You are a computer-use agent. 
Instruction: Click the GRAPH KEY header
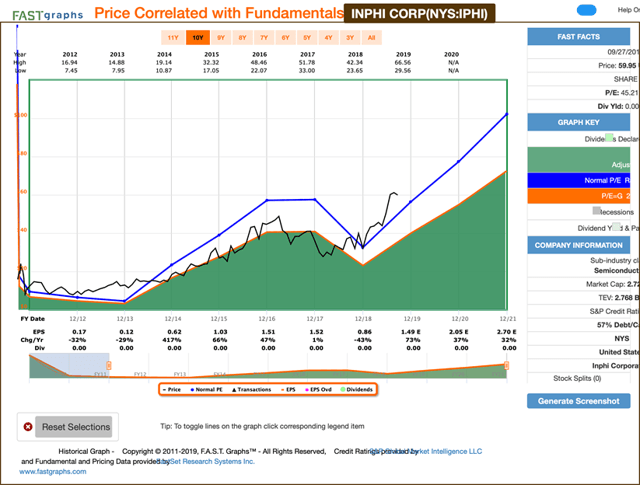[578, 122]
